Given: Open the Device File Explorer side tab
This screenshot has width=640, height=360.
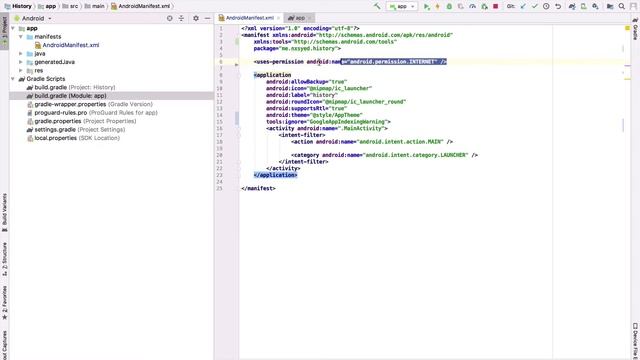Looking at the screenshot, I should [x=636, y=341].
